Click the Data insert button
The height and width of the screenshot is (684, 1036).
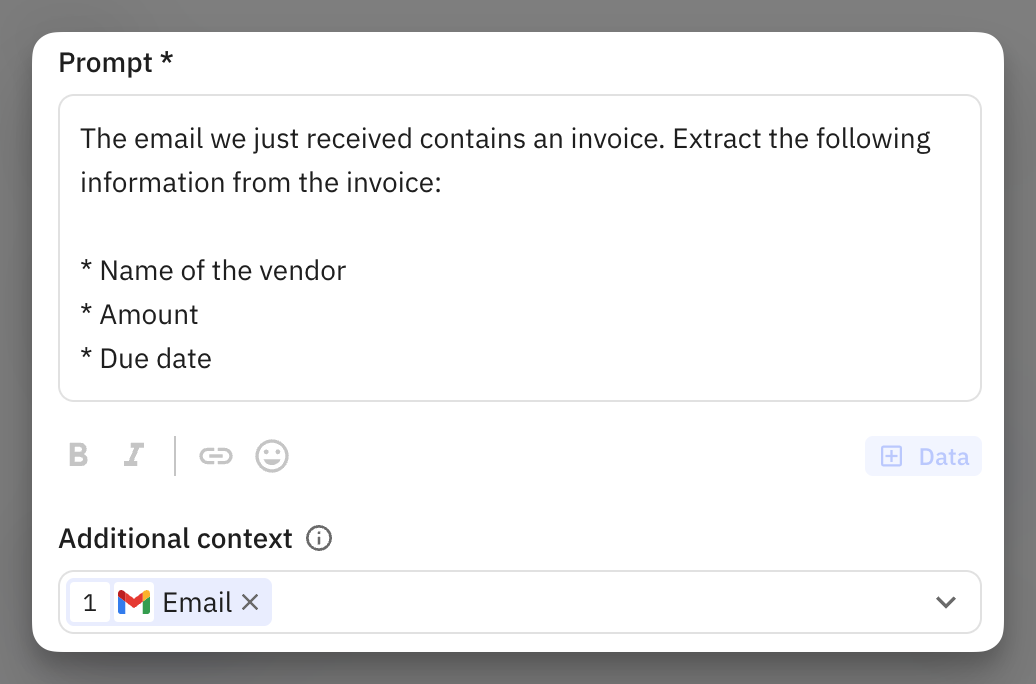pos(923,456)
